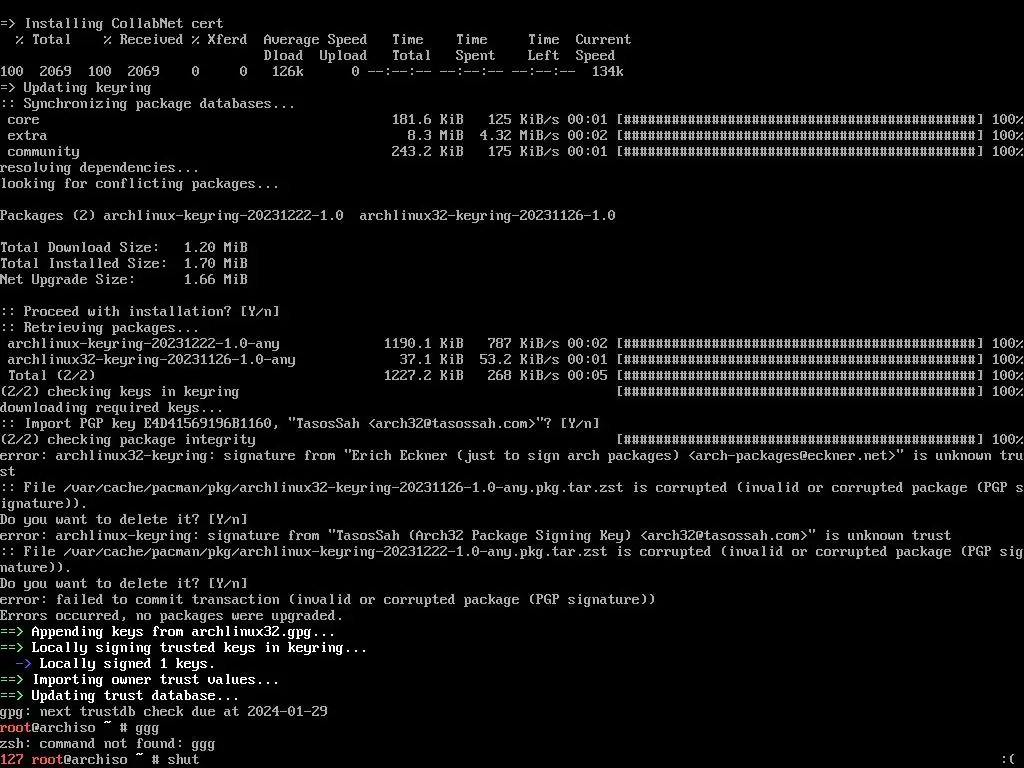The height and width of the screenshot is (768, 1024).
Task: Click the community download progress bar
Action: coord(800,152)
